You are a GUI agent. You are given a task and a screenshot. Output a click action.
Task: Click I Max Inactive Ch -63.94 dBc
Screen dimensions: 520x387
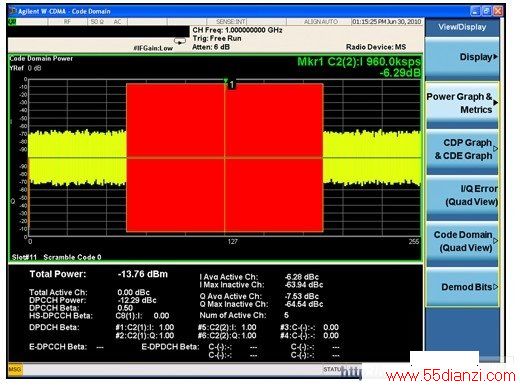304,285
